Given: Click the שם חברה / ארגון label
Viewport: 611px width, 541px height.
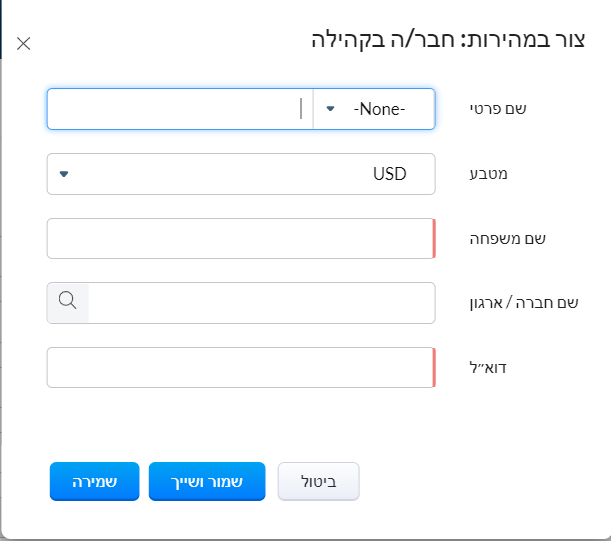Looking at the screenshot, I should tap(524, 303).
